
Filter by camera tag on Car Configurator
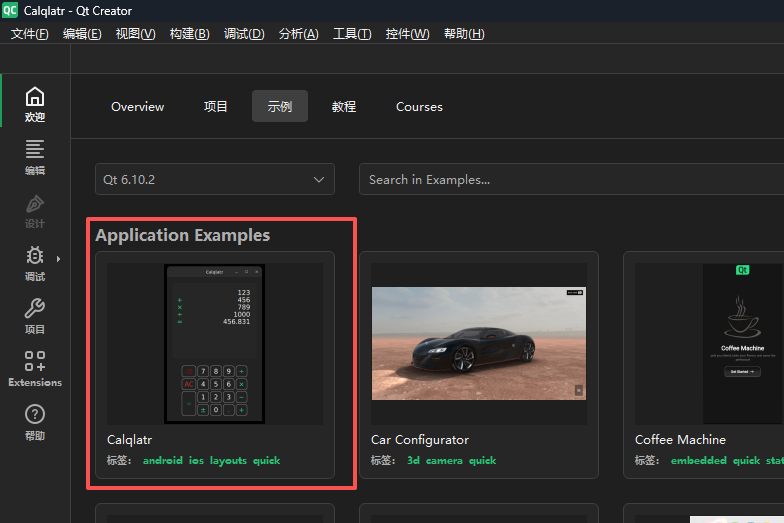(444, 460)
